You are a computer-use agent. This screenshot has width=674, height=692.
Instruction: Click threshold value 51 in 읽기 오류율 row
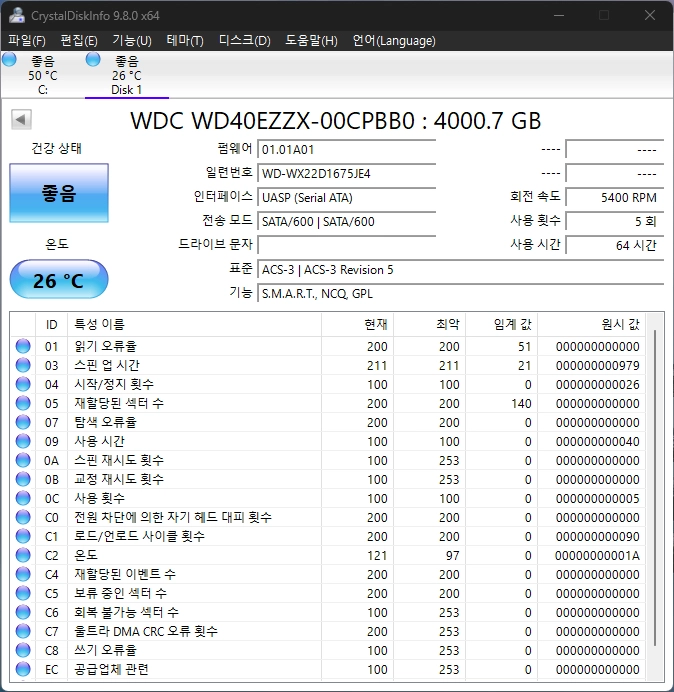524,346
